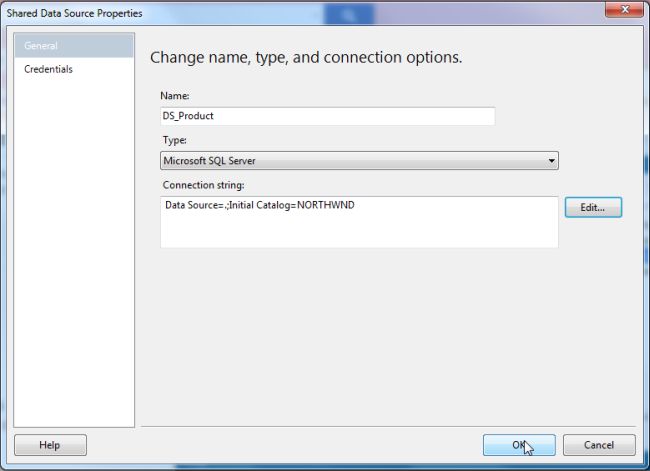Click the Edit... button for connection string

[593, 207]
